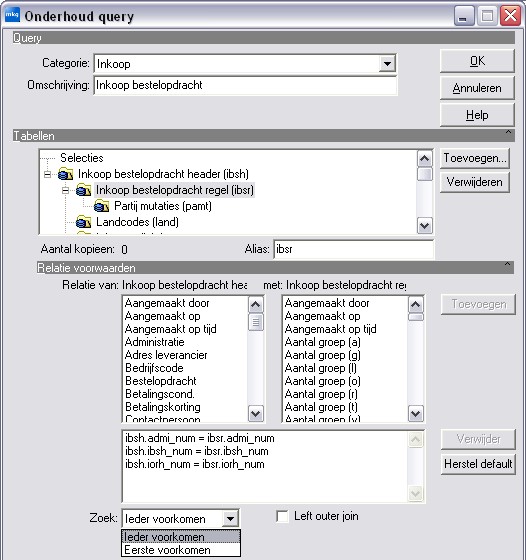Screen dimensions: 526x560
Task: Click the Landcodes table icon
Action: coord(84,222)
